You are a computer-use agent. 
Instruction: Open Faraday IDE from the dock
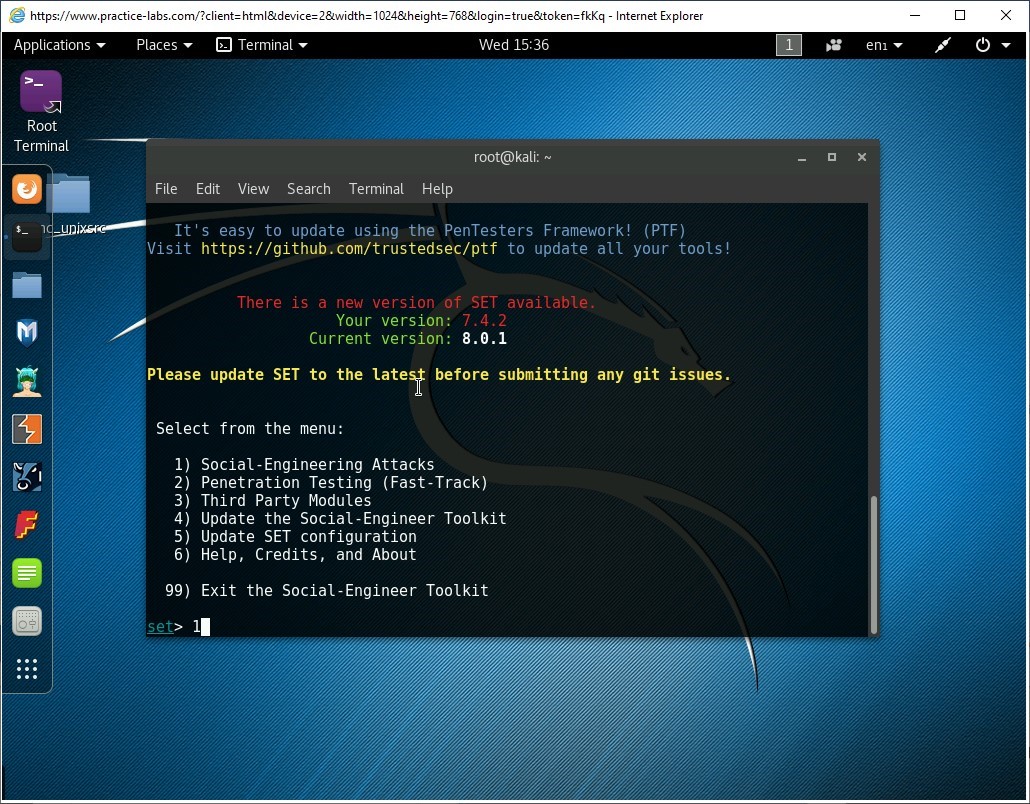(x=27, y=525)
